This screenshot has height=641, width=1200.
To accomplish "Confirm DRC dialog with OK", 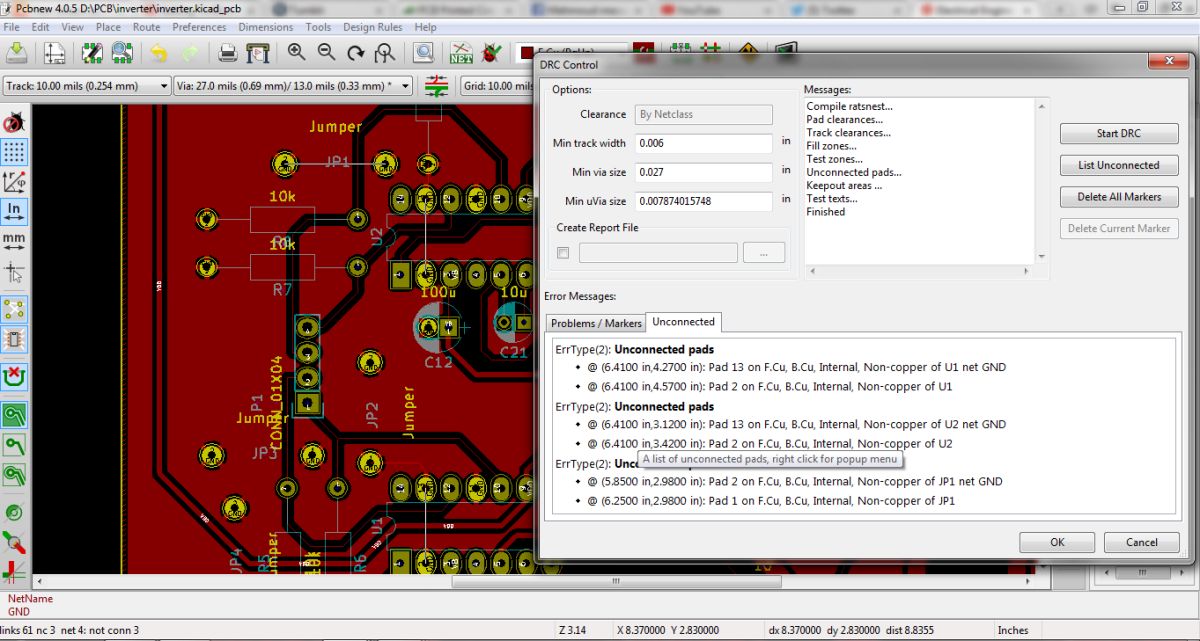I will coord(1057,542).
